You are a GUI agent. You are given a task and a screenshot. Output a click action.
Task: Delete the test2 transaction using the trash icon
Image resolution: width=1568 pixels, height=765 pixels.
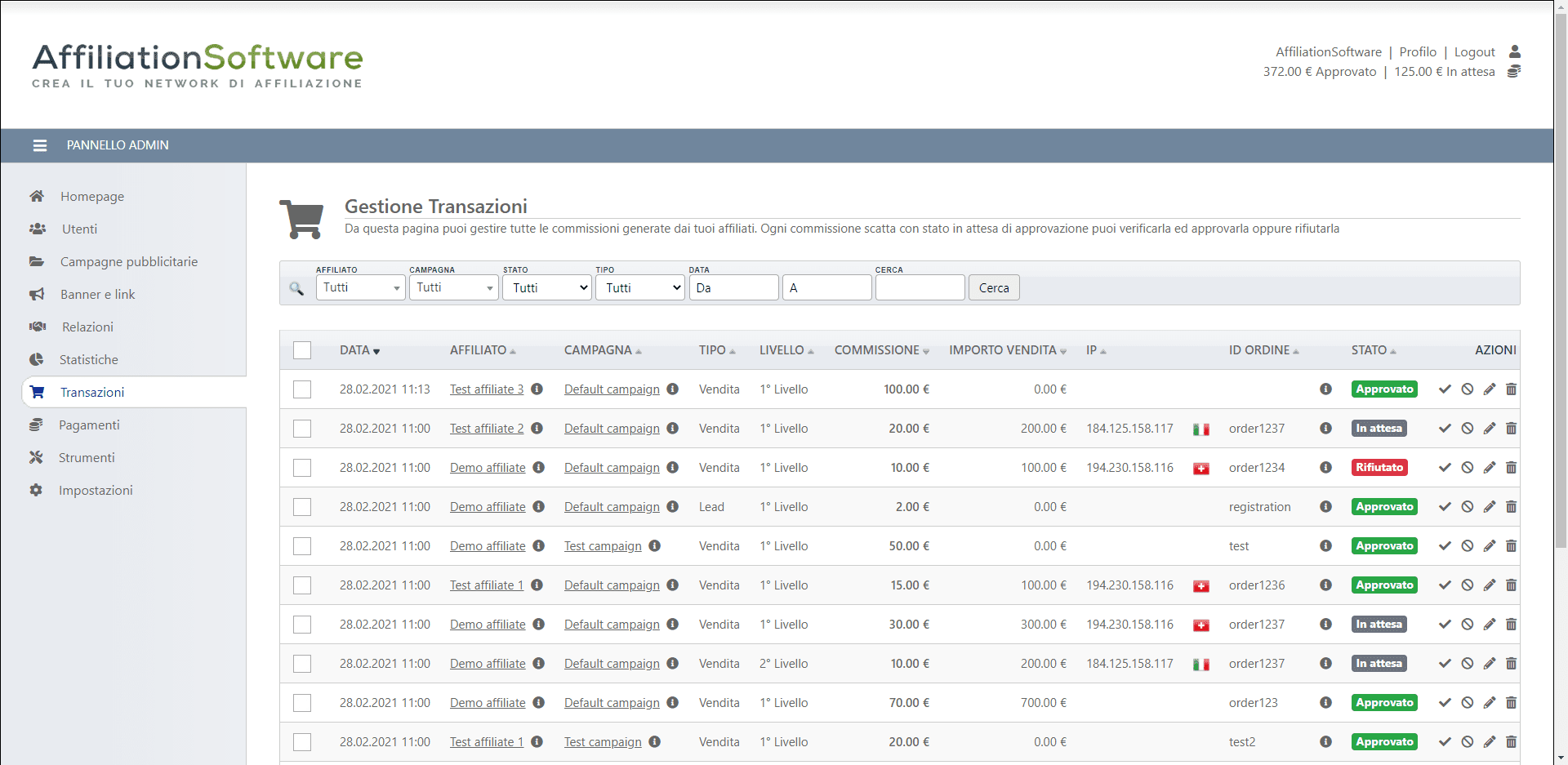pyautogui.click(x=1511, y=742)
